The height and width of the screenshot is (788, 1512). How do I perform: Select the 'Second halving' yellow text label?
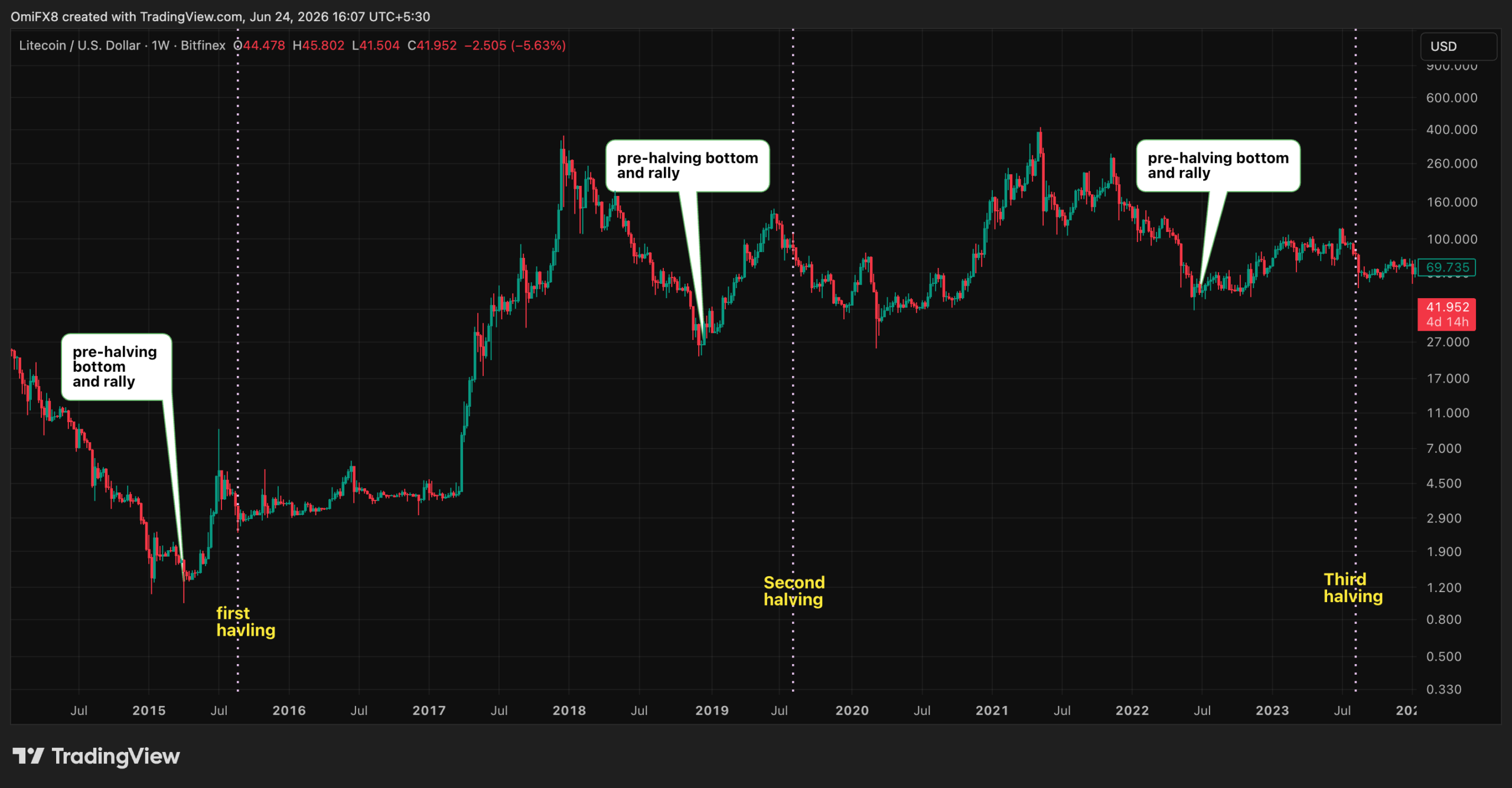(794, 591)
